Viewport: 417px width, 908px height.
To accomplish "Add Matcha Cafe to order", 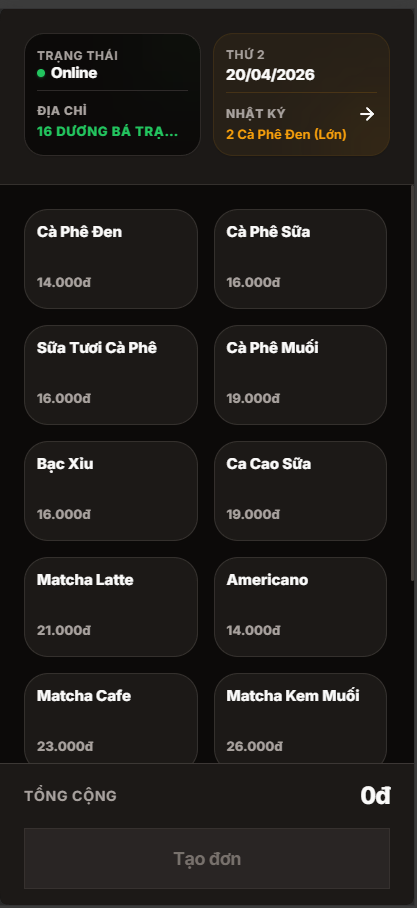I will click(111, 718).
